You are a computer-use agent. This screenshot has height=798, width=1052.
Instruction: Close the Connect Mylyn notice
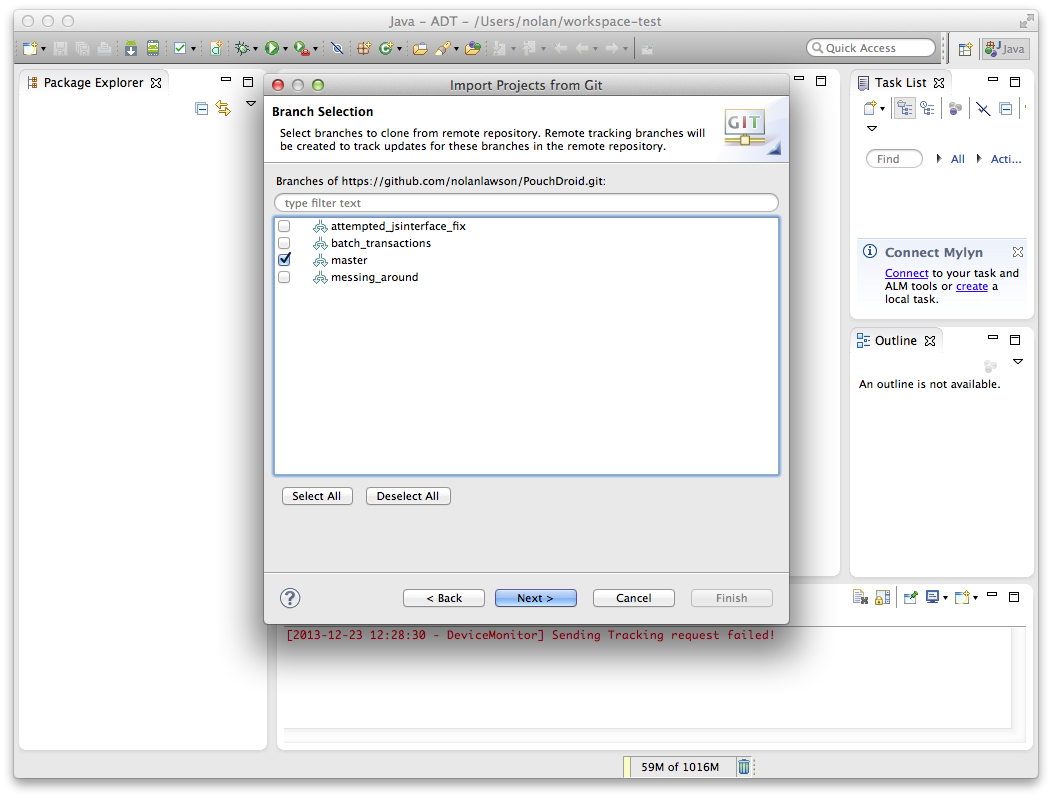coord(1018,252)
